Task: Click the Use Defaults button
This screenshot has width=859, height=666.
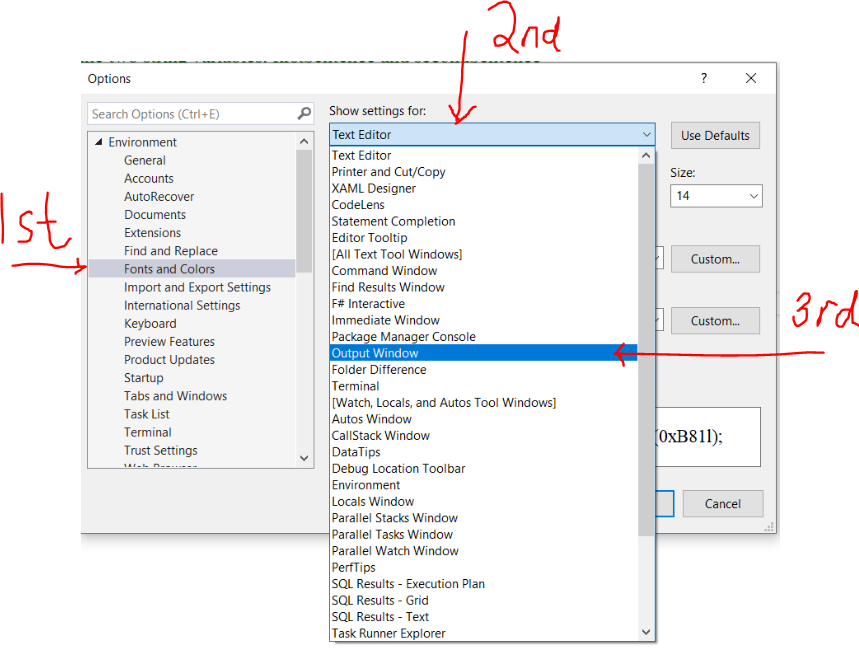Action: click(x=715, y=135)
